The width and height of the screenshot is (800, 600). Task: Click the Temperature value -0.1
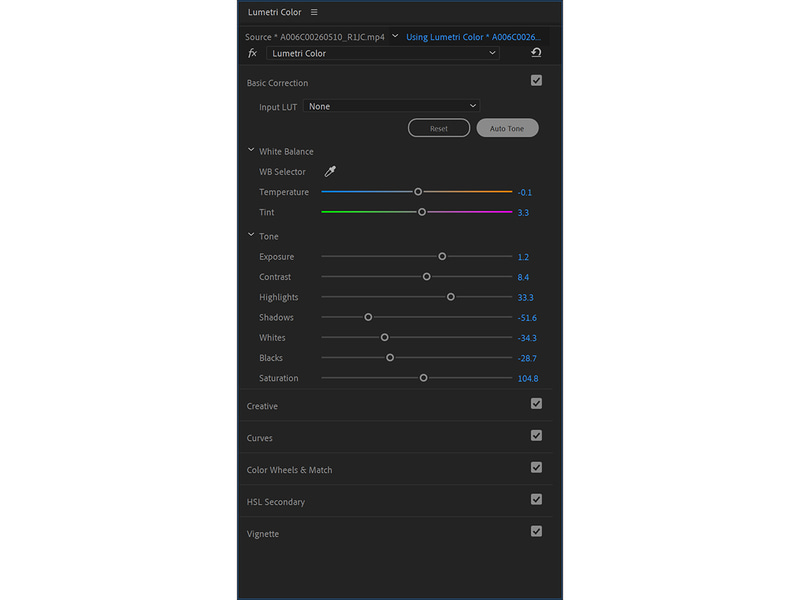[x=524, y=192]
